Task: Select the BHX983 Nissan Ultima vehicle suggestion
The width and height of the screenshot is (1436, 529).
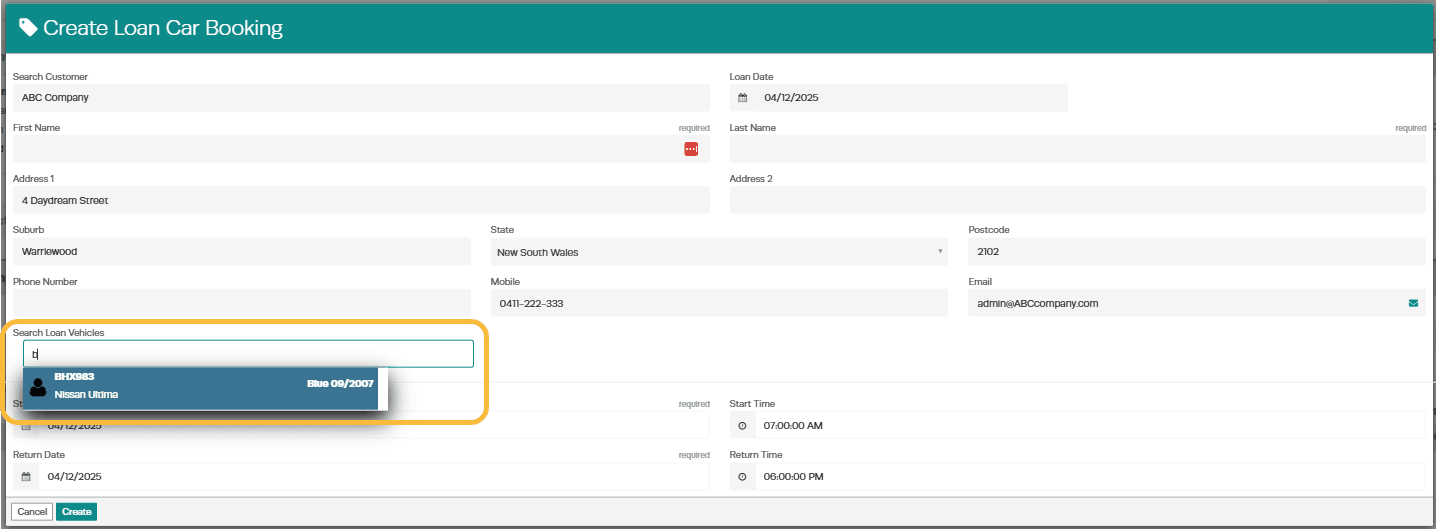Action: [201, 388]
